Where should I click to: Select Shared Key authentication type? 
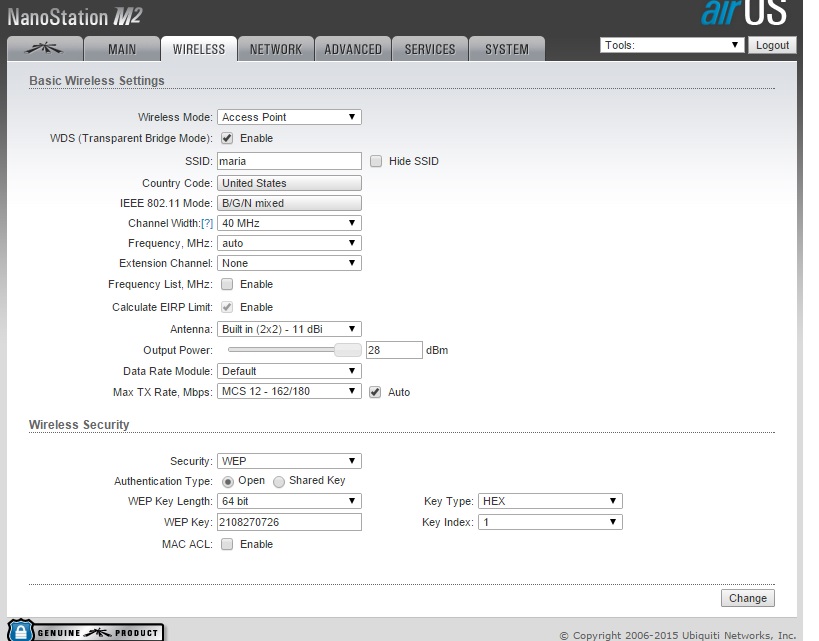(279, 481)
